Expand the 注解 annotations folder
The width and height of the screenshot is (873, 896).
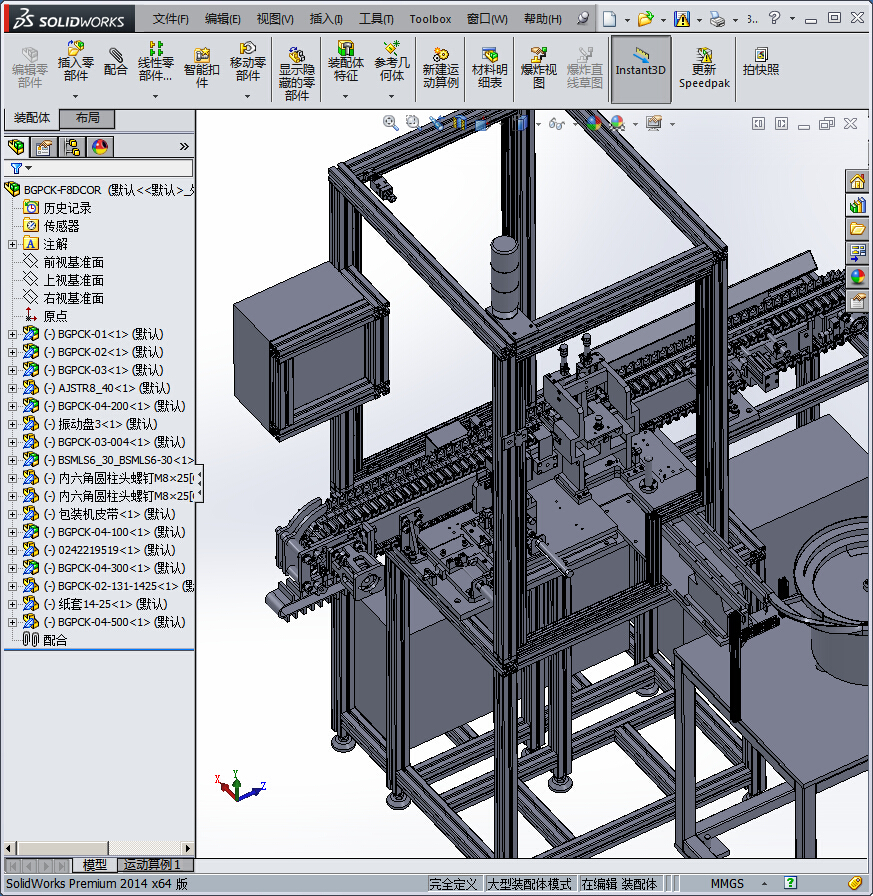point(12,244)
